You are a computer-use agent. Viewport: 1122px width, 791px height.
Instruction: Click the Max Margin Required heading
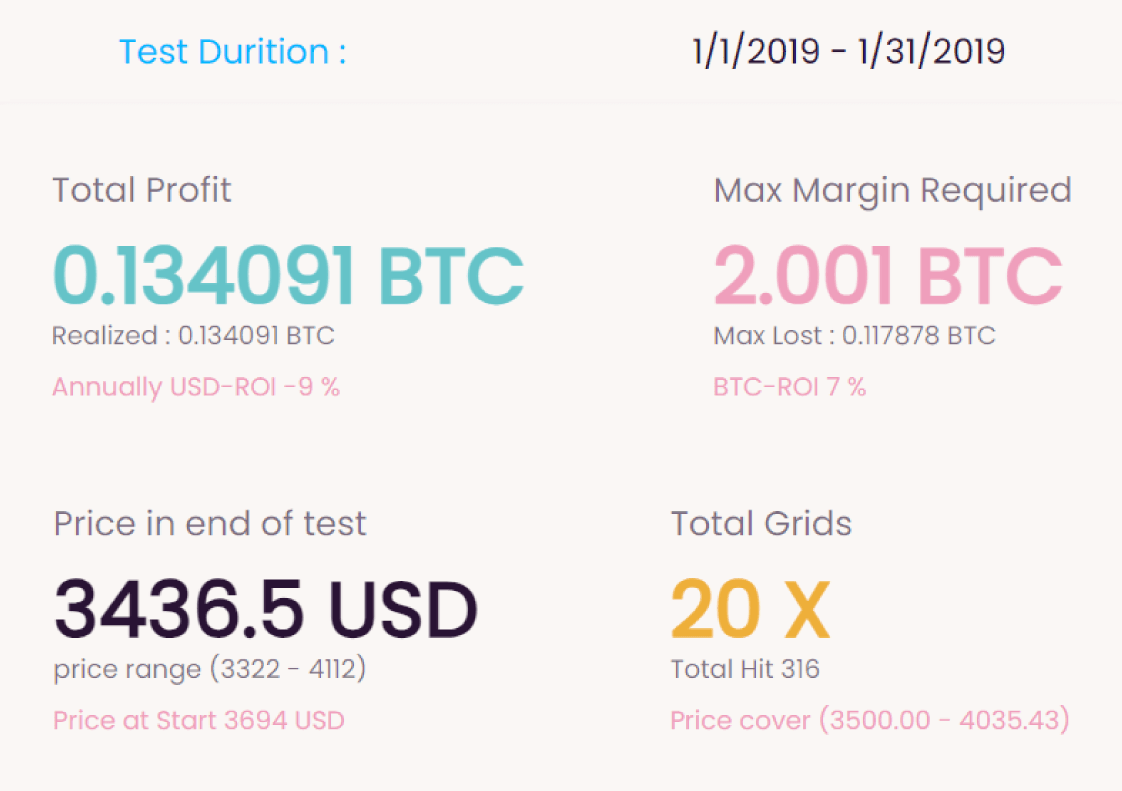tap(892, 191)
